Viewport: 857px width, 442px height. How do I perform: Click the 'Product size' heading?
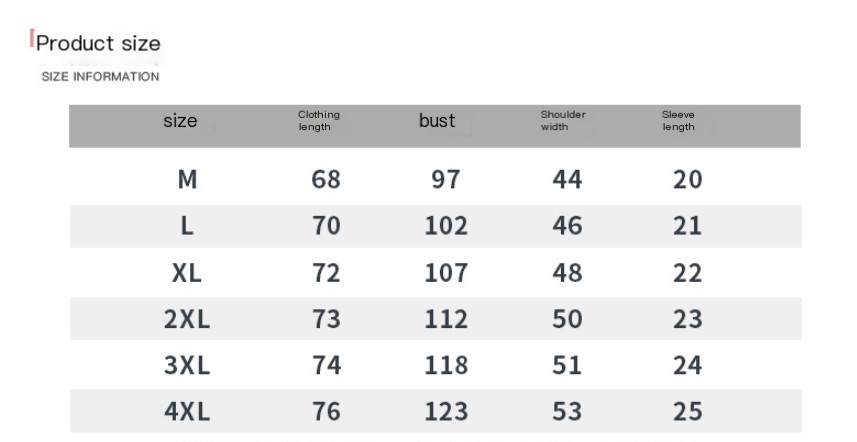(x=98, y=43)
